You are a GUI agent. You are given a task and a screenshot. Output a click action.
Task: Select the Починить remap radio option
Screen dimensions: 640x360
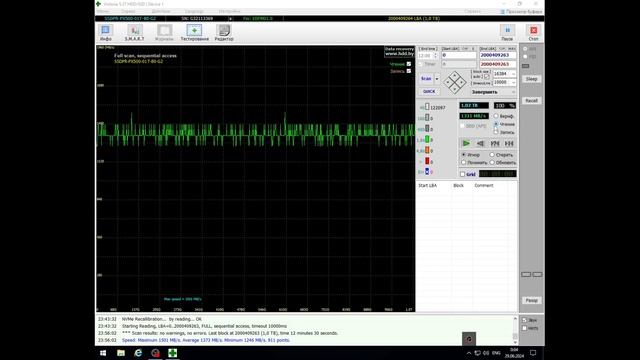pos(464,162)
